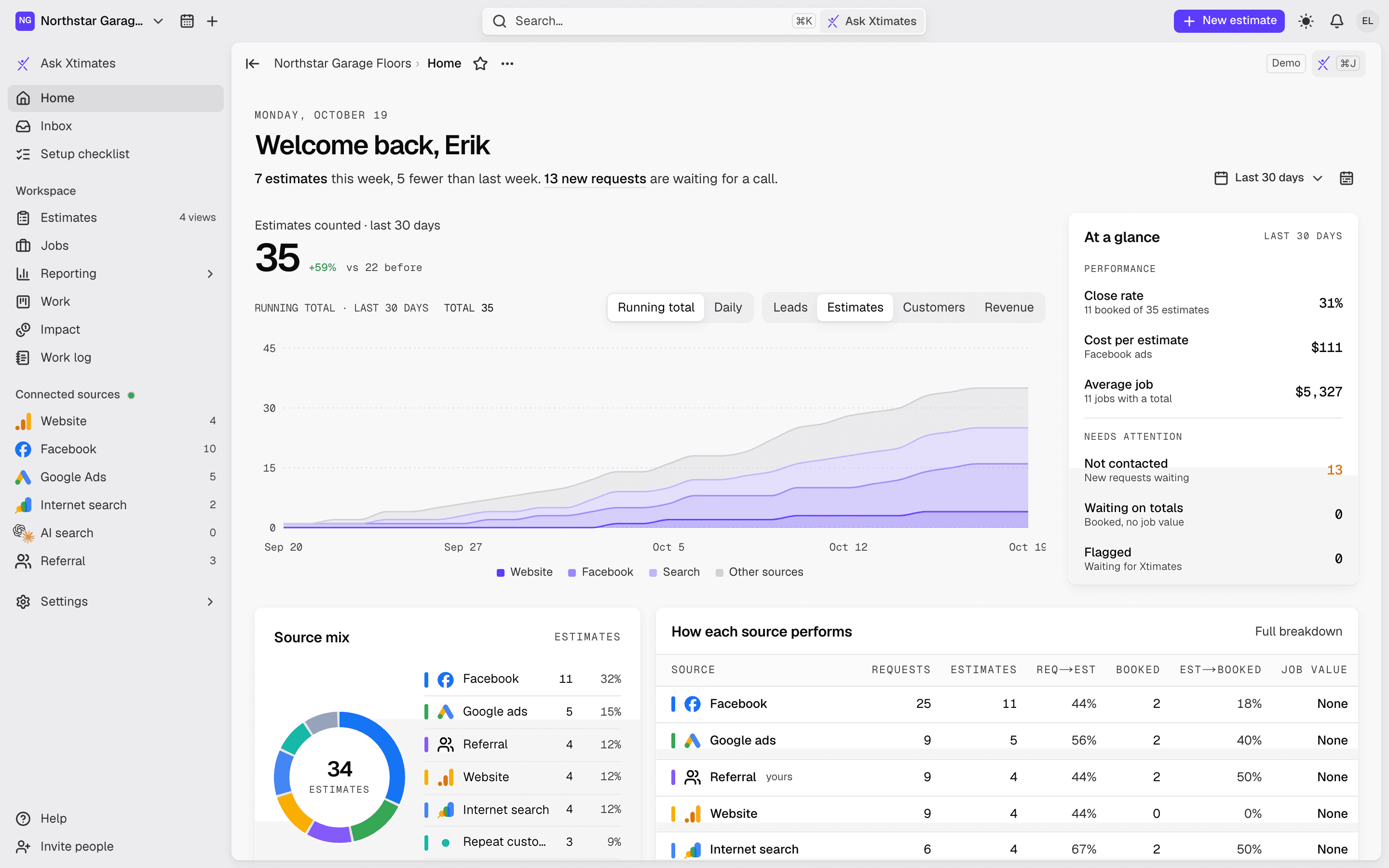Go to Jobs in the Workspace section
This screenshot has width=1389, height=868.
point(115,245)
